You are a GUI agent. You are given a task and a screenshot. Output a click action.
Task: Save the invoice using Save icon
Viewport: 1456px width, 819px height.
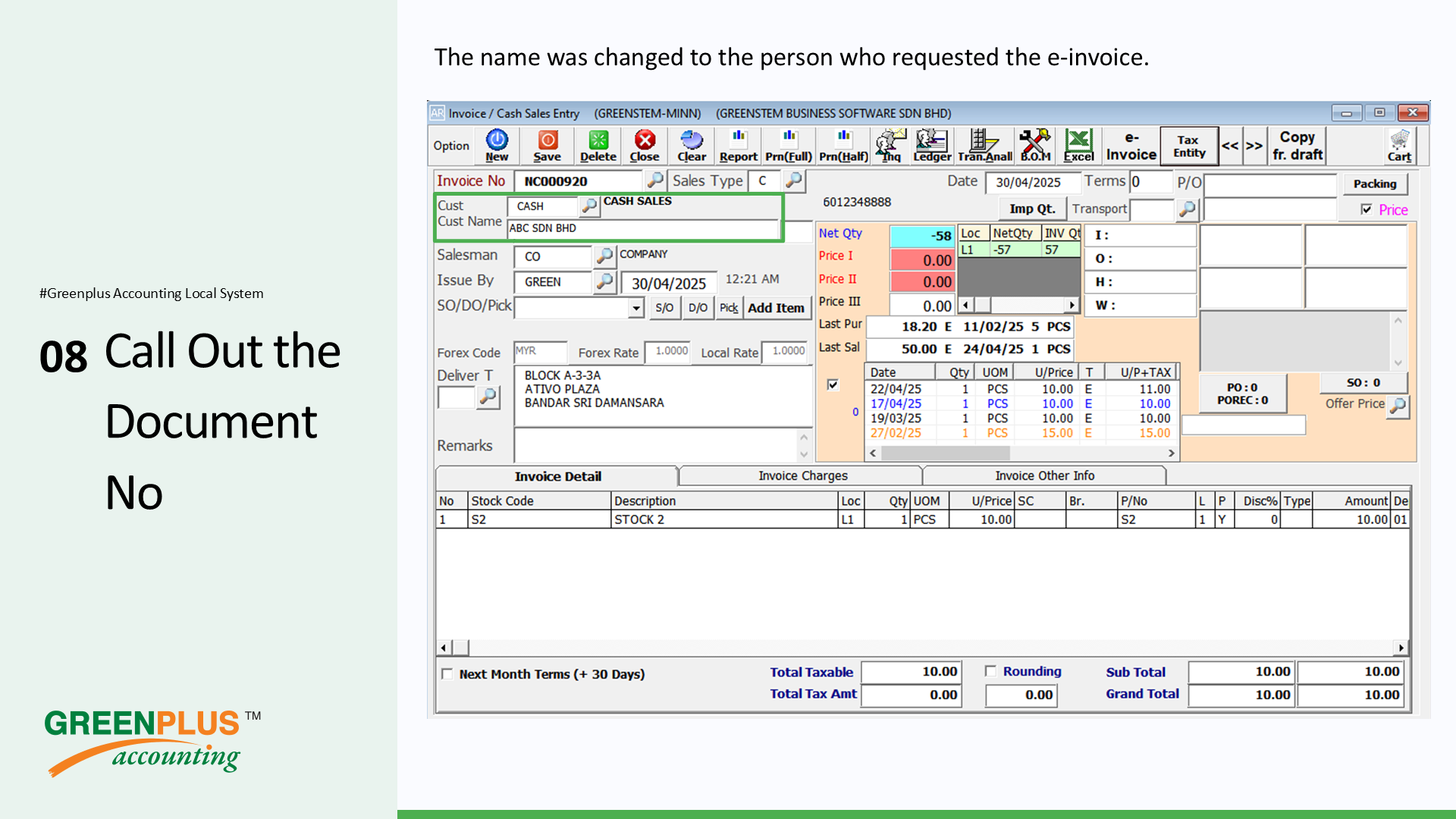[x=547, y=146]
